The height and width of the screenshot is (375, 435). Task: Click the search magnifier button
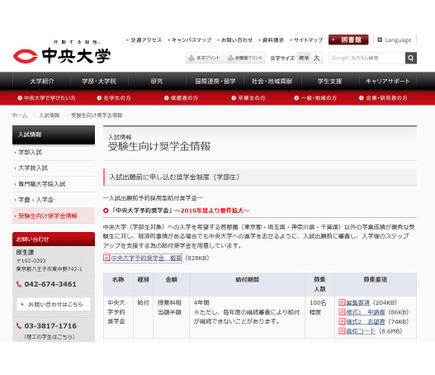point(411,58)
